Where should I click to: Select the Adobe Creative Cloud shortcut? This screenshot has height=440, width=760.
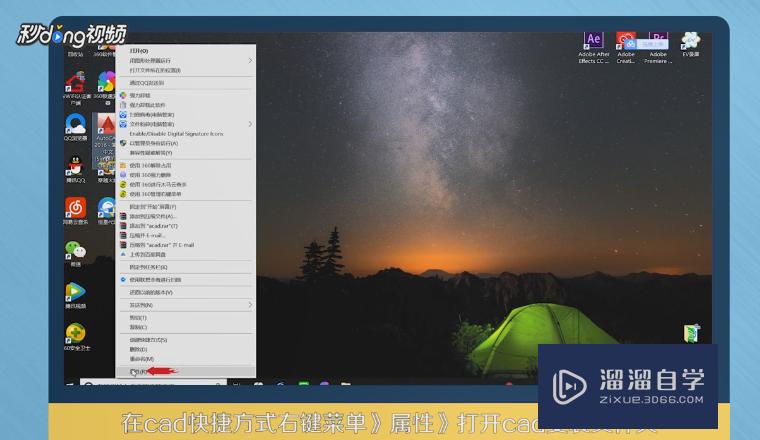[625, 47]
